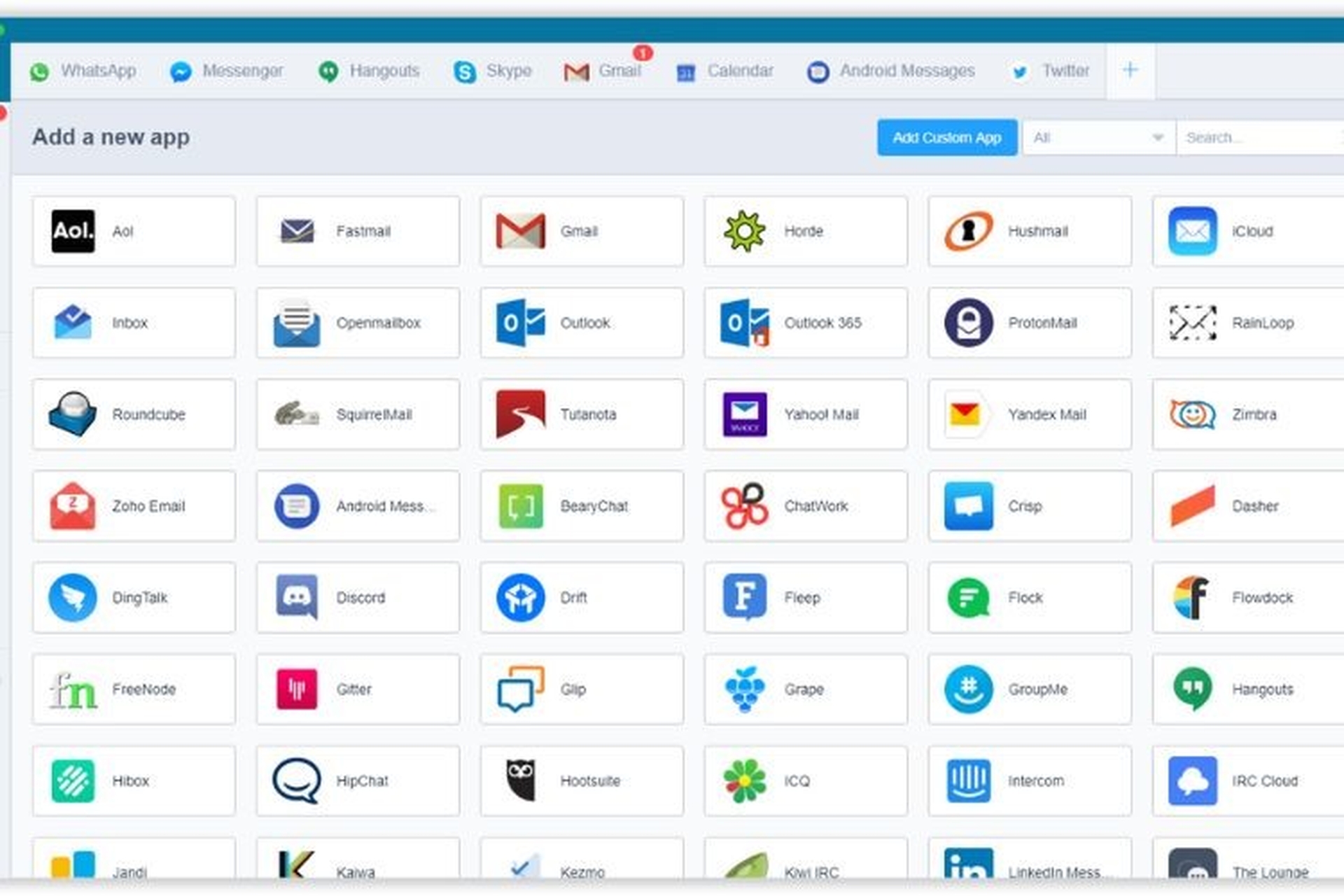1344x896 pixels.
Task: Switch to the Messenger tab
Action: click(x=227, y=71)
